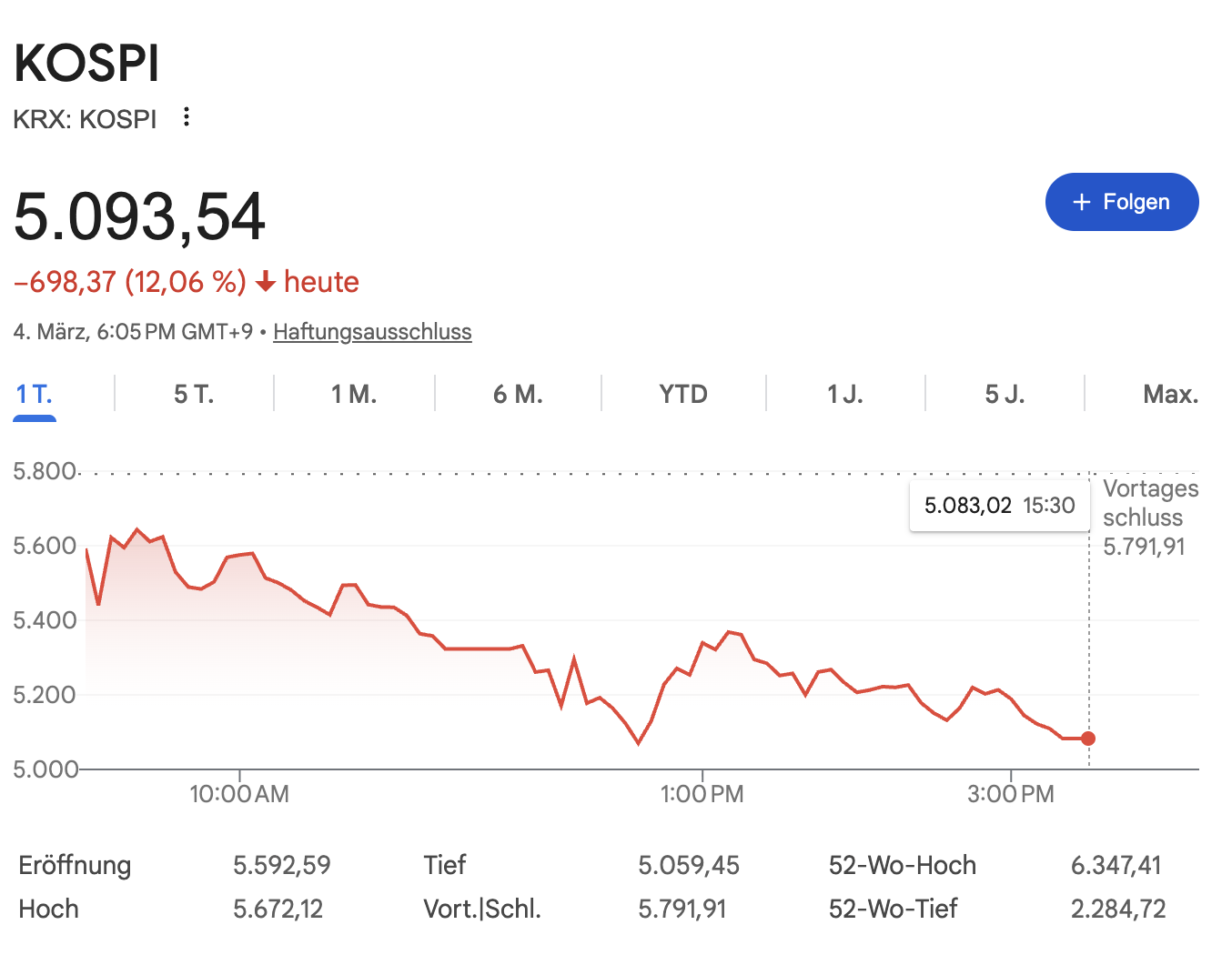Switch to the 1 M. chart tab
Image resolution: width=1232 pixels, height=975 pixels.
354,395
